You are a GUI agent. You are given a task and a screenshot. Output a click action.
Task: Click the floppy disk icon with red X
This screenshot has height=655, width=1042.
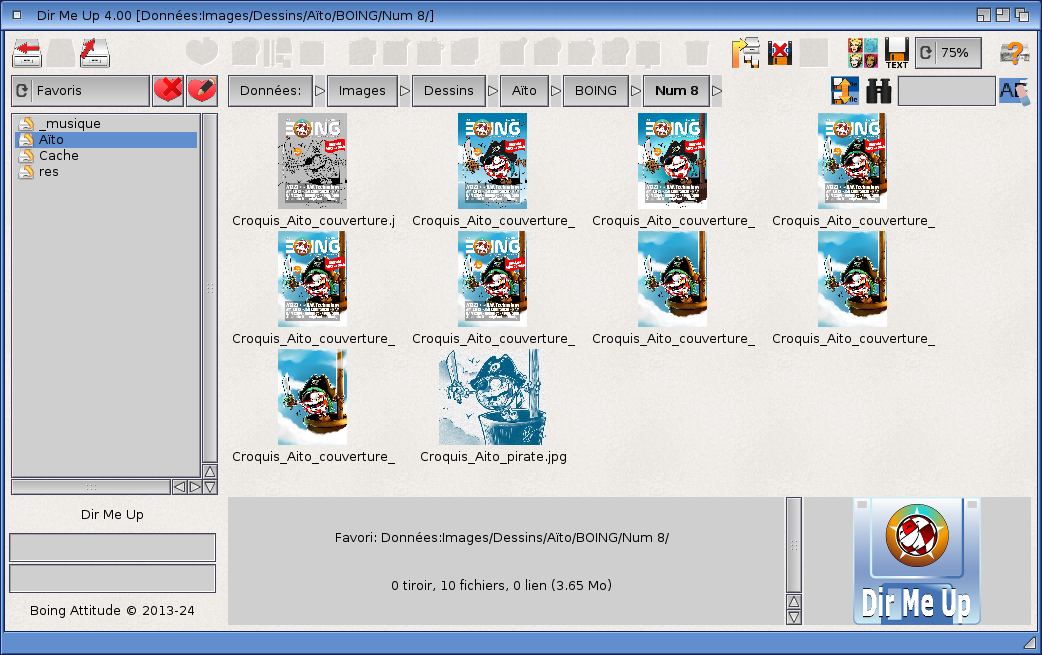[780, 53]
